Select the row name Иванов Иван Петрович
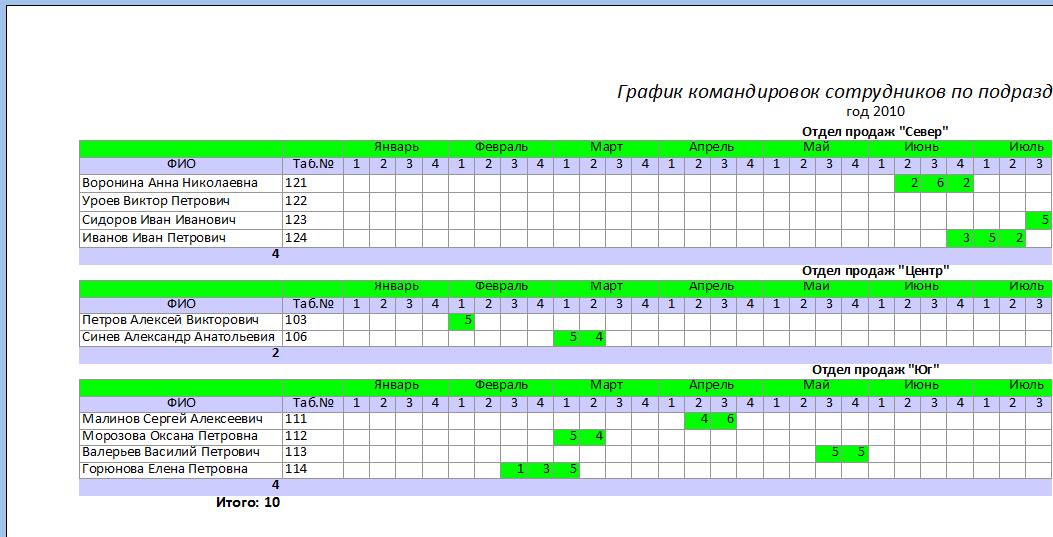Viewport: 1053px width, 537px height. click(154, 238)
